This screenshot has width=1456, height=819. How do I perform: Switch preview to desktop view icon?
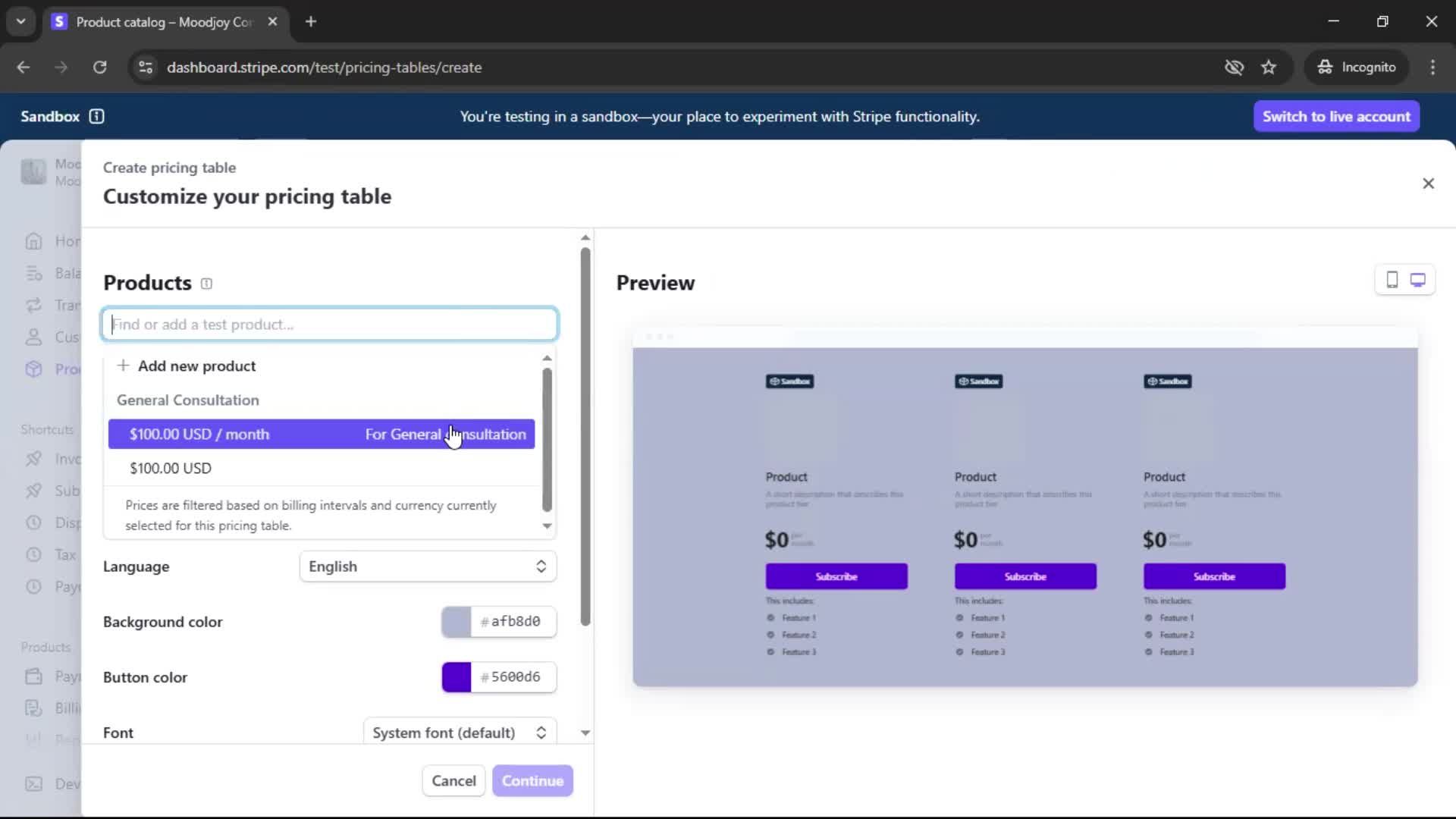[1417, 280]
